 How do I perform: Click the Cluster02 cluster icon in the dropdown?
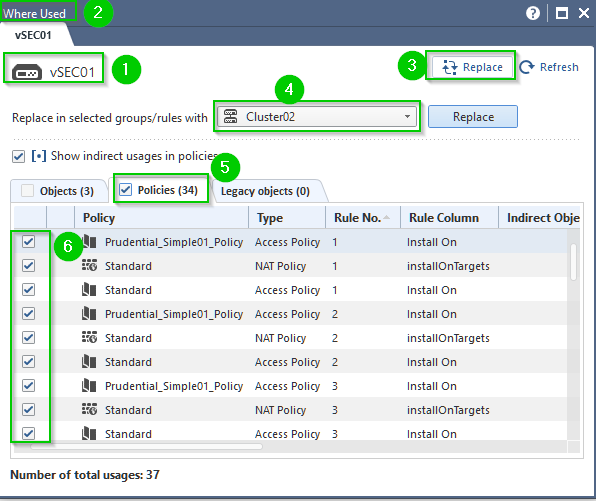coord(230,116)
